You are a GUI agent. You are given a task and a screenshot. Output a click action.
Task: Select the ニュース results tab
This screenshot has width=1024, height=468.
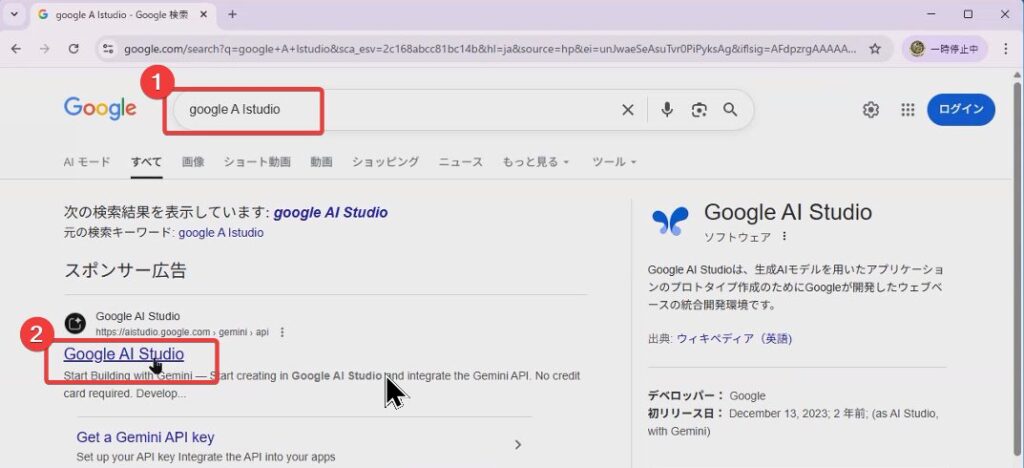(460, 162)
